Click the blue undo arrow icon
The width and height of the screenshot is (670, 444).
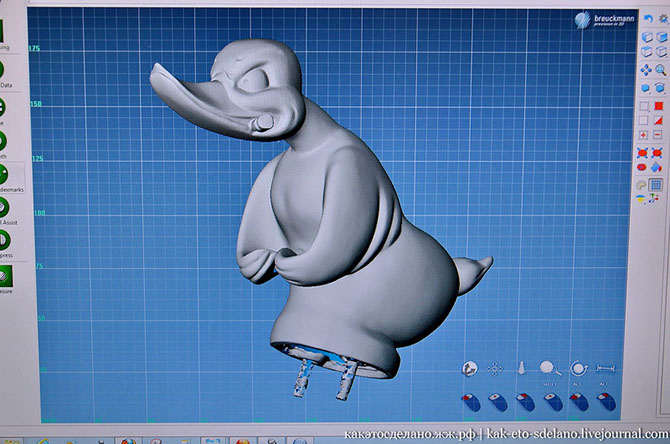tap(649, 19)
